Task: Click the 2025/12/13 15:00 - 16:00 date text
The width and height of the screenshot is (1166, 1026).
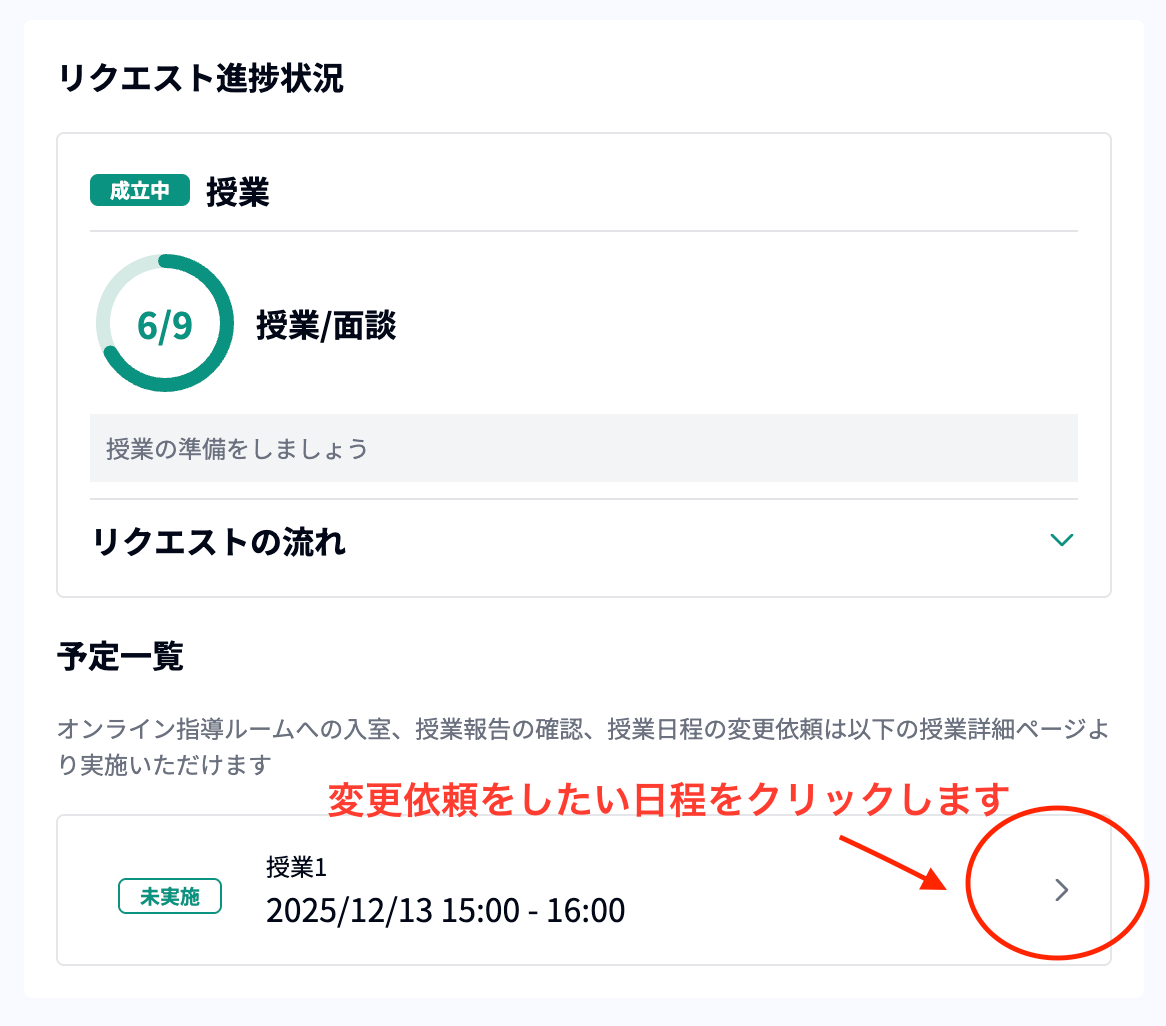Action: coord(445,910)
